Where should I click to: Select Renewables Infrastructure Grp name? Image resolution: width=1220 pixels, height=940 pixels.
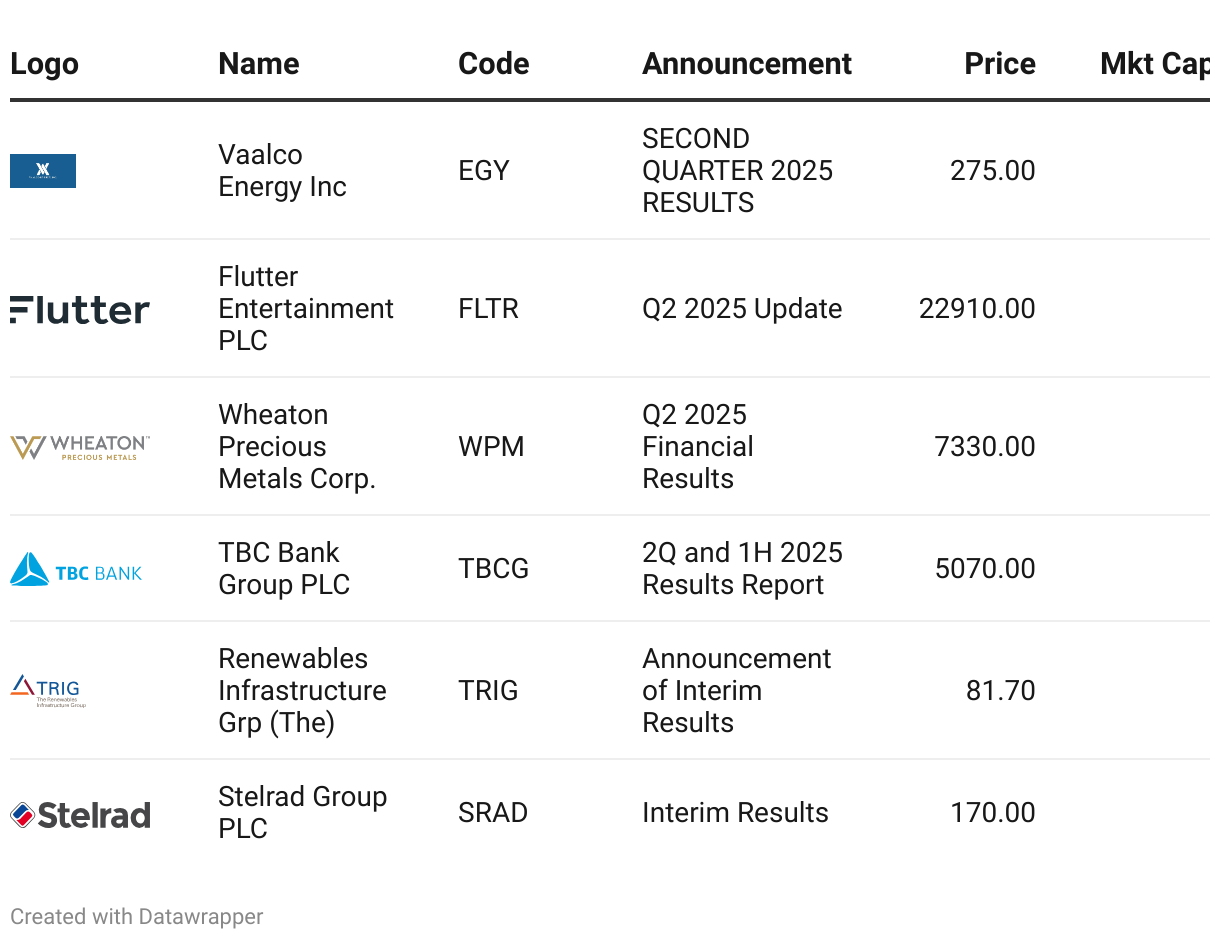pyautogui.click(x=302, y=691)
